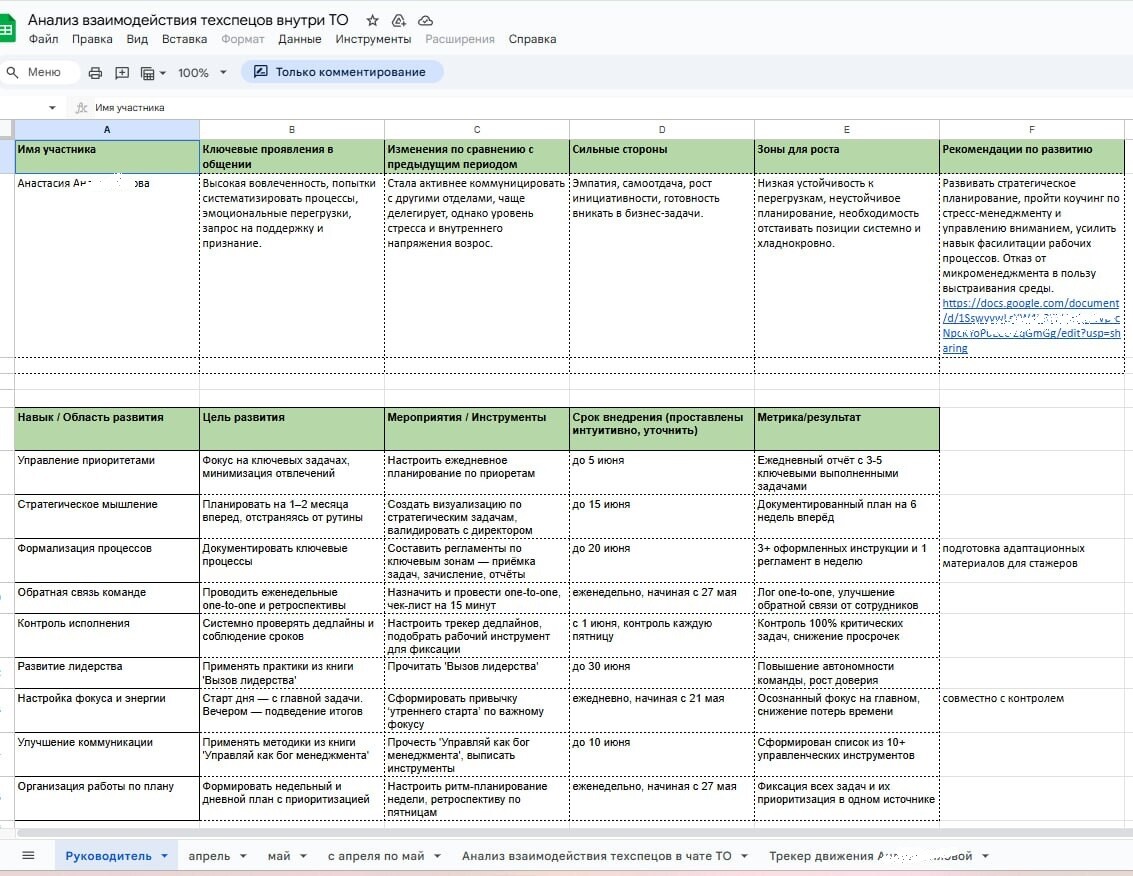Expand the Трекер движения tab arrow

tap(985, 856)
